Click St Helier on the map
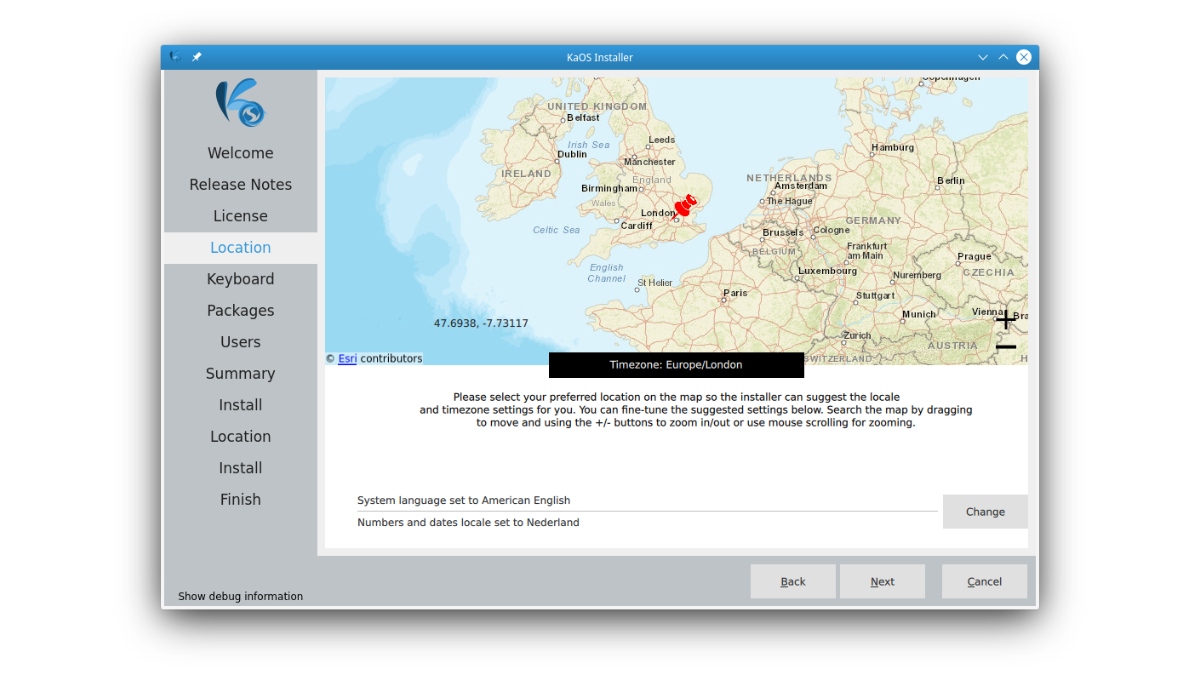 [654, 283]
